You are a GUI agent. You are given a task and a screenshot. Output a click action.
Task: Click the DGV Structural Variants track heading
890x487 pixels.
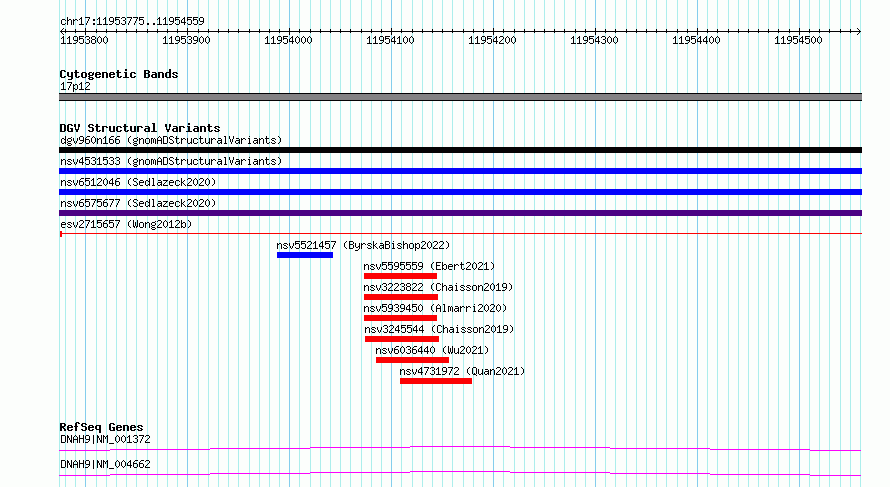[x=140, y=128]
